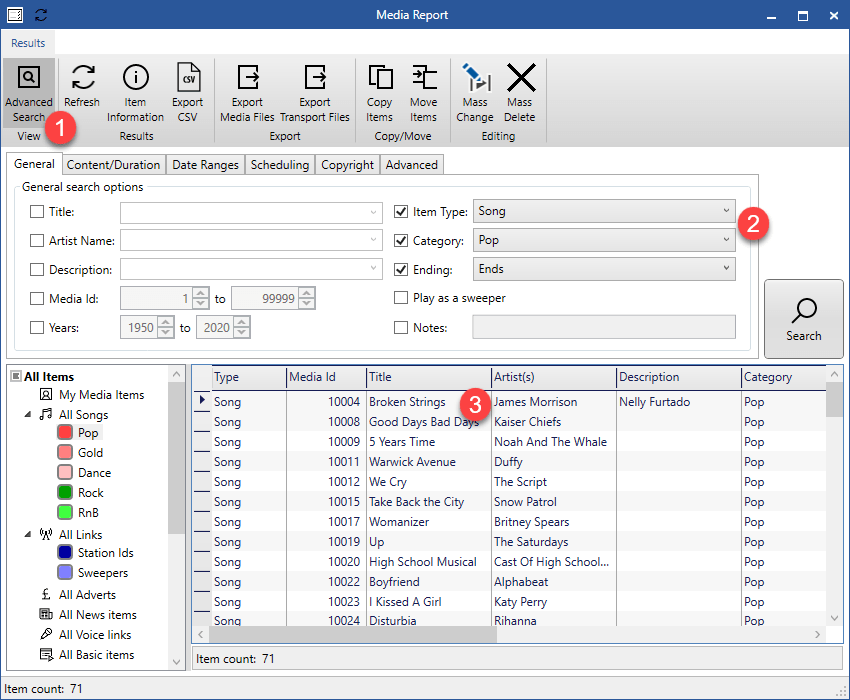Collapse the All Links tree node
This screenshot has height=700, width=850.
point(28,535)
